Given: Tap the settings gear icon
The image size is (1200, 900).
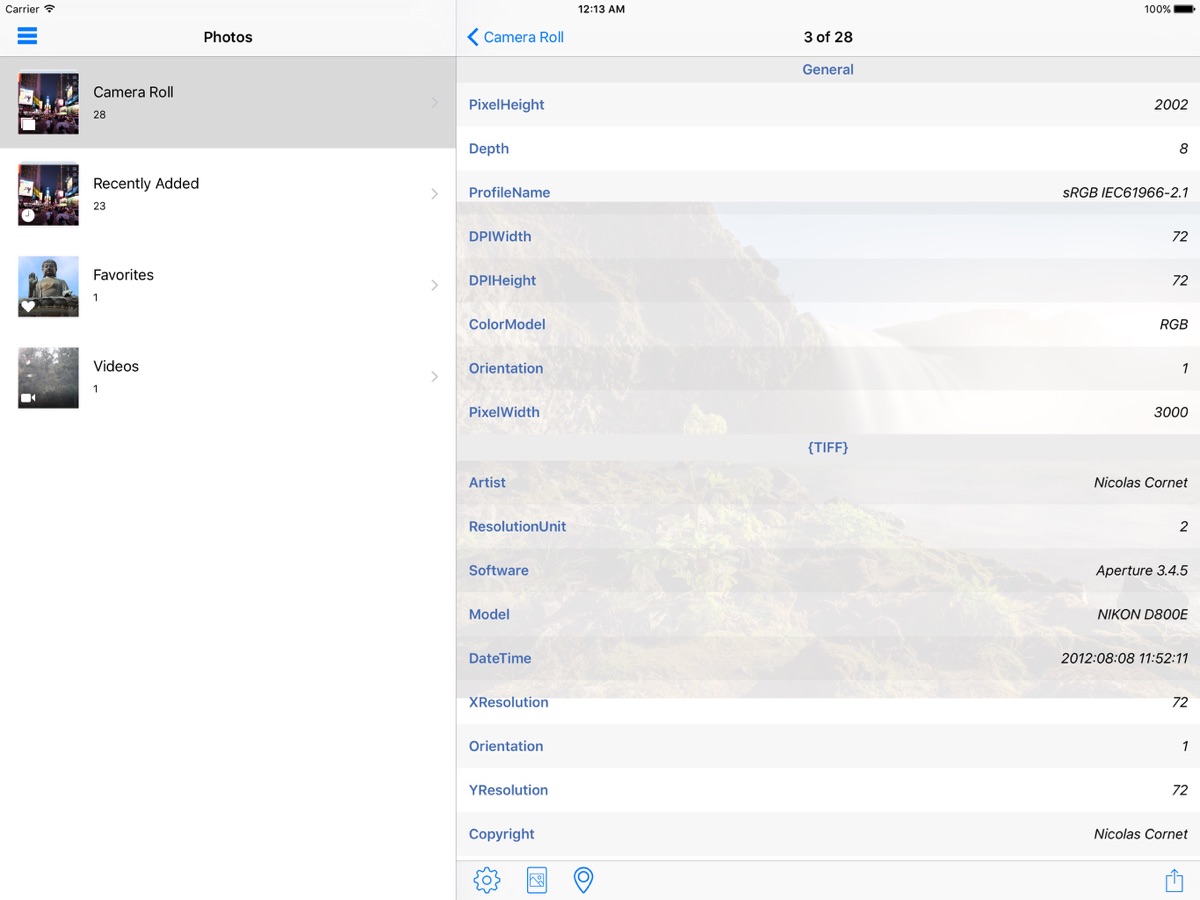Looking at the screenshot, I should [x=487, y=880].
